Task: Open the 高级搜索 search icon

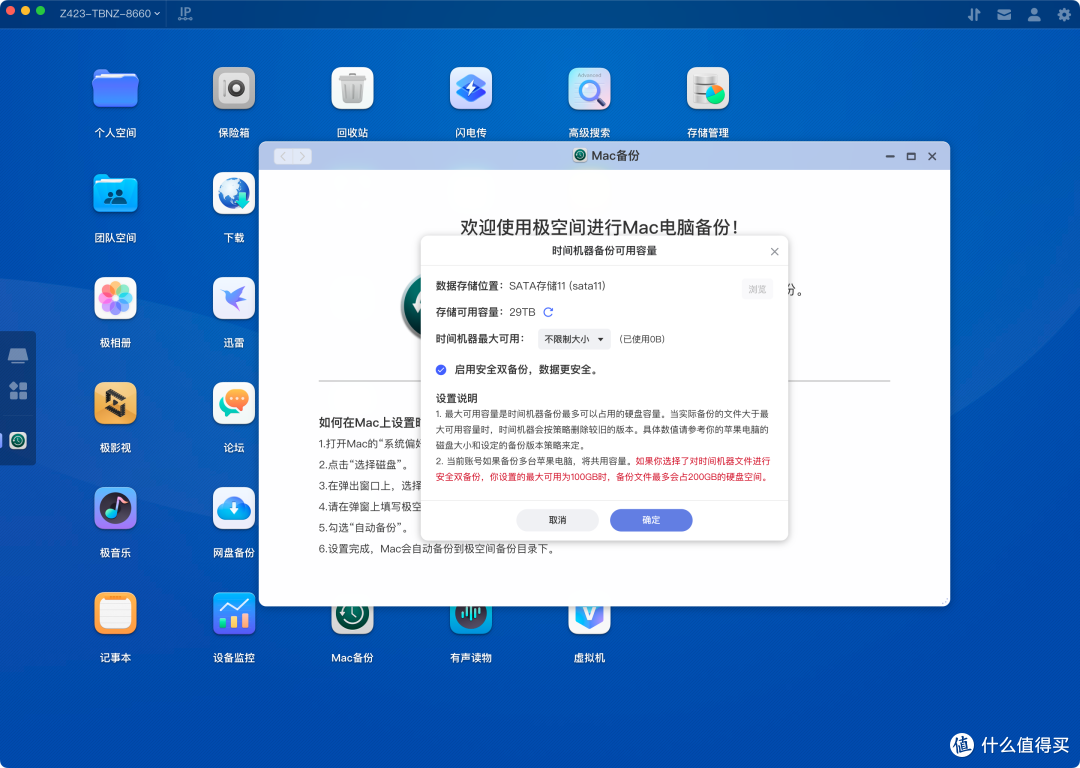Action: (589, 89)
